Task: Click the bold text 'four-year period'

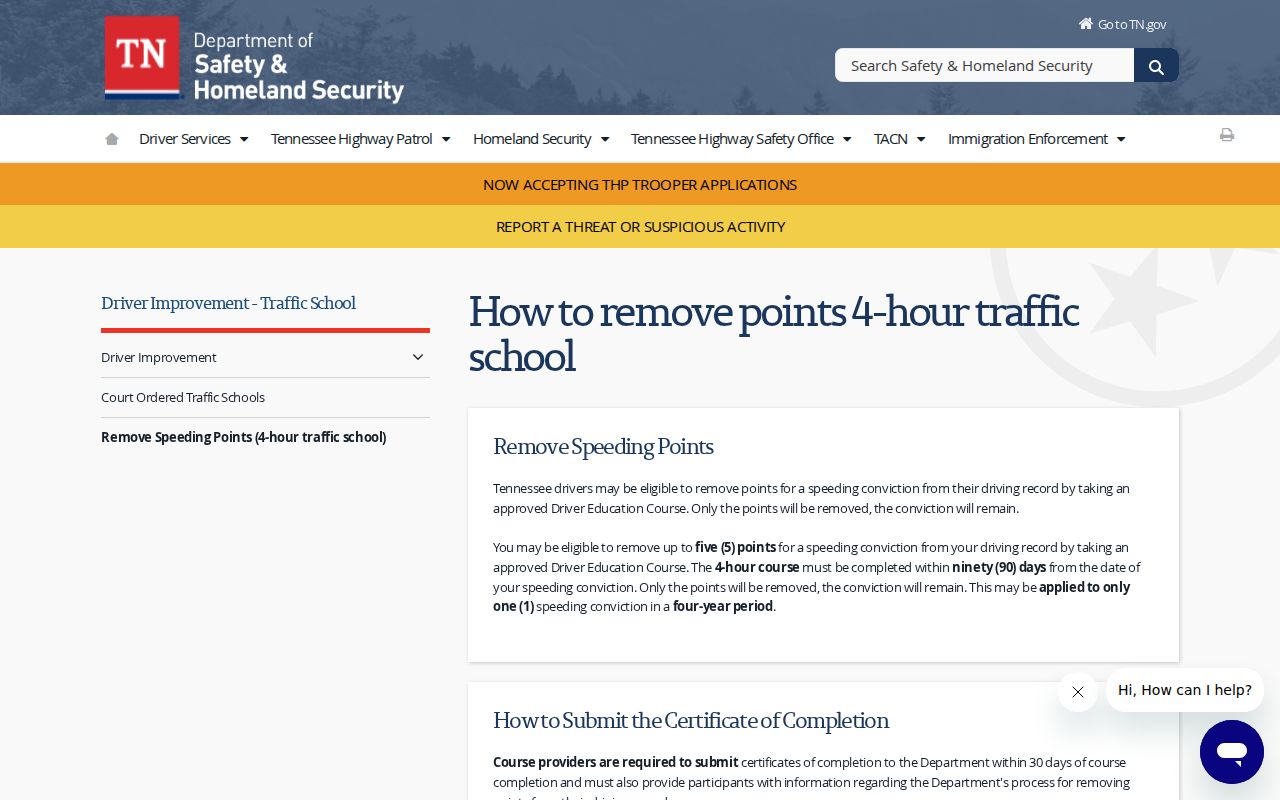Action: point(723,606)
